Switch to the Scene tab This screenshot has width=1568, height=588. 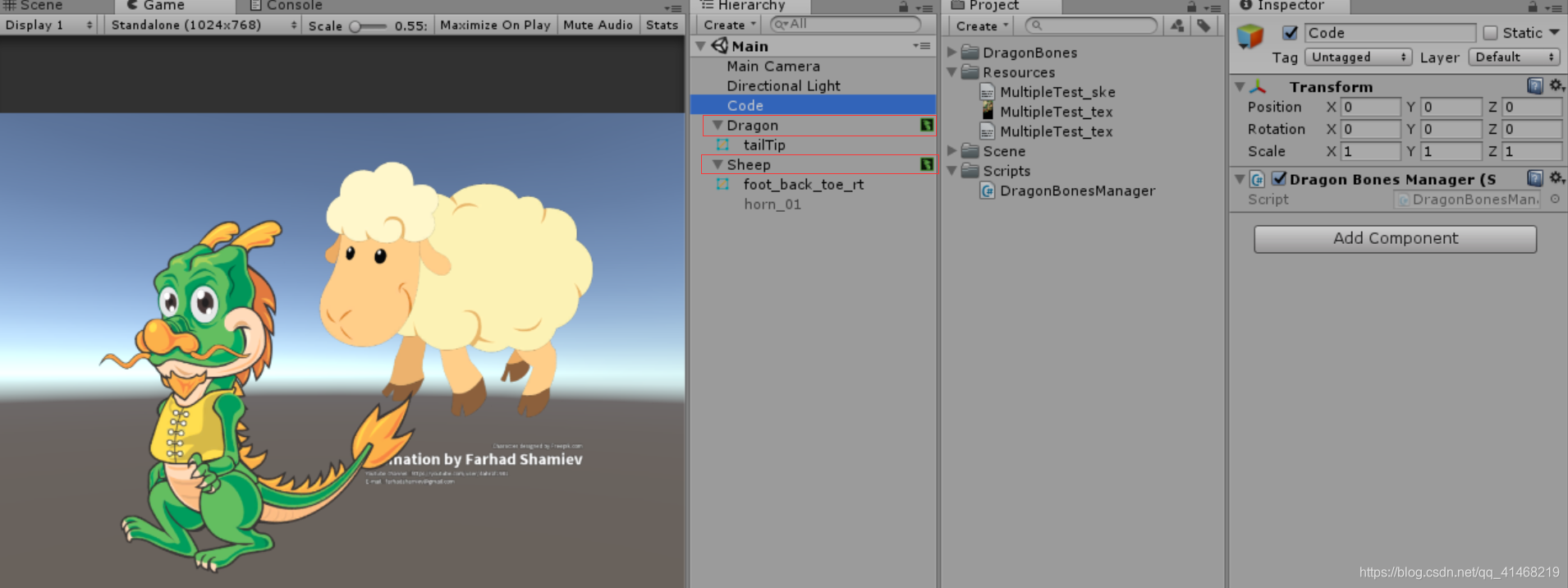tap(33, 6)
